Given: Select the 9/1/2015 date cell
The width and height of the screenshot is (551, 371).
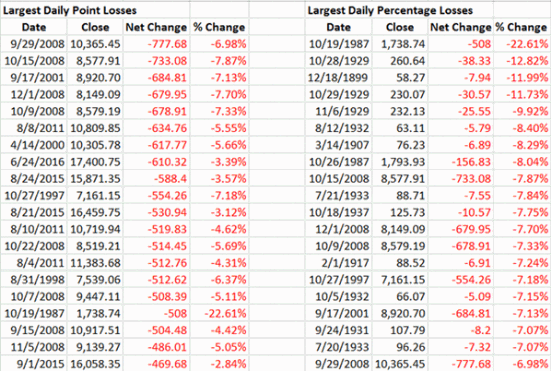Looking at the screenshot, I should click(x=34, y=364).
